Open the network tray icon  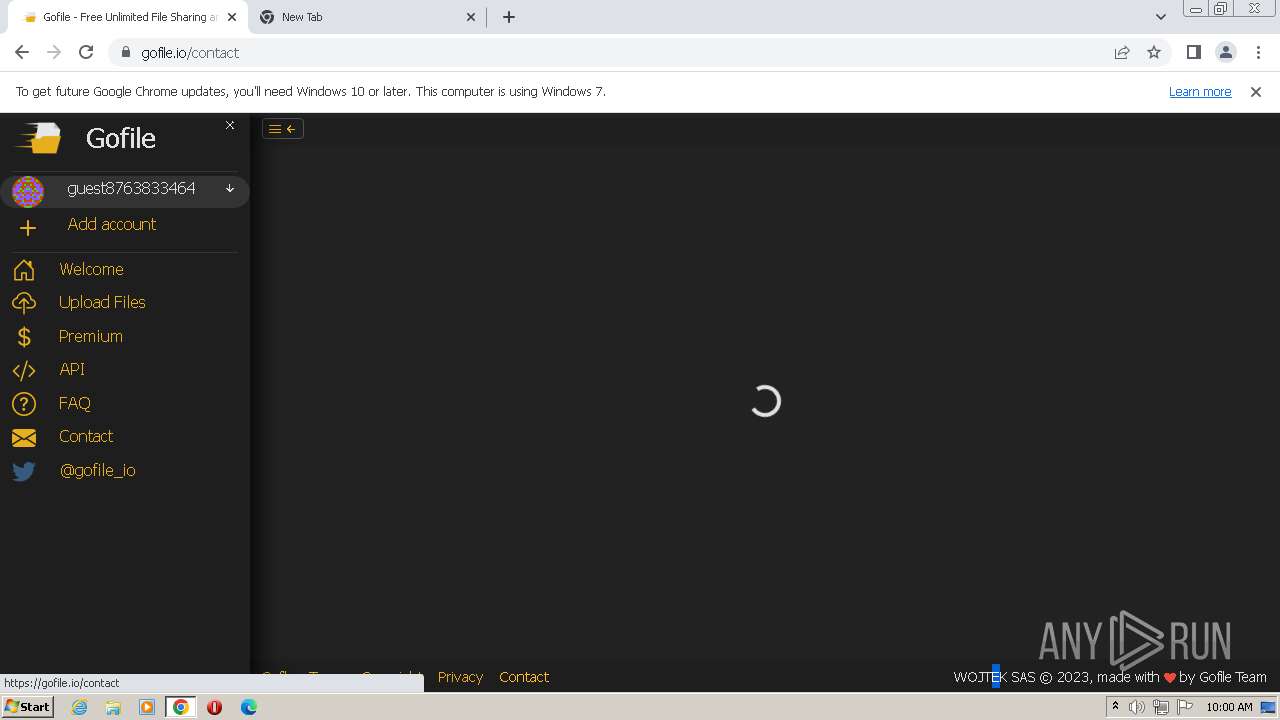(x=1161, y=707)
